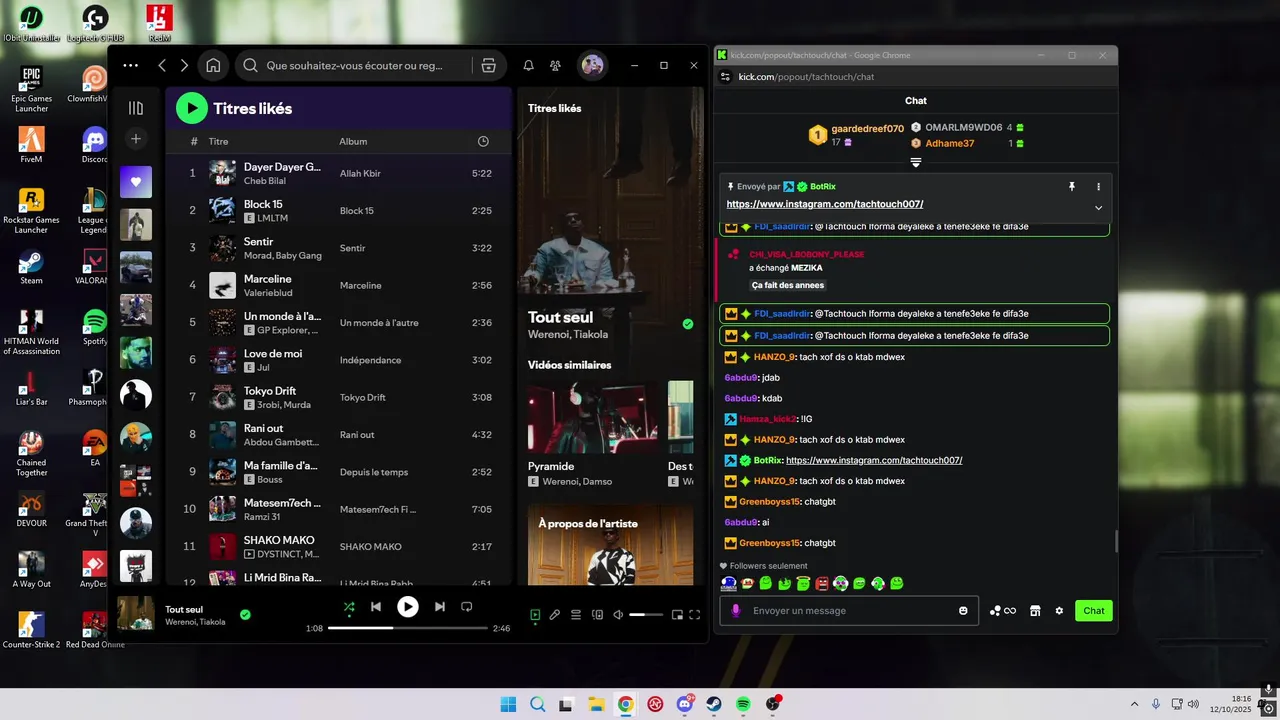Sort tracks by the Titre column header

218,142
